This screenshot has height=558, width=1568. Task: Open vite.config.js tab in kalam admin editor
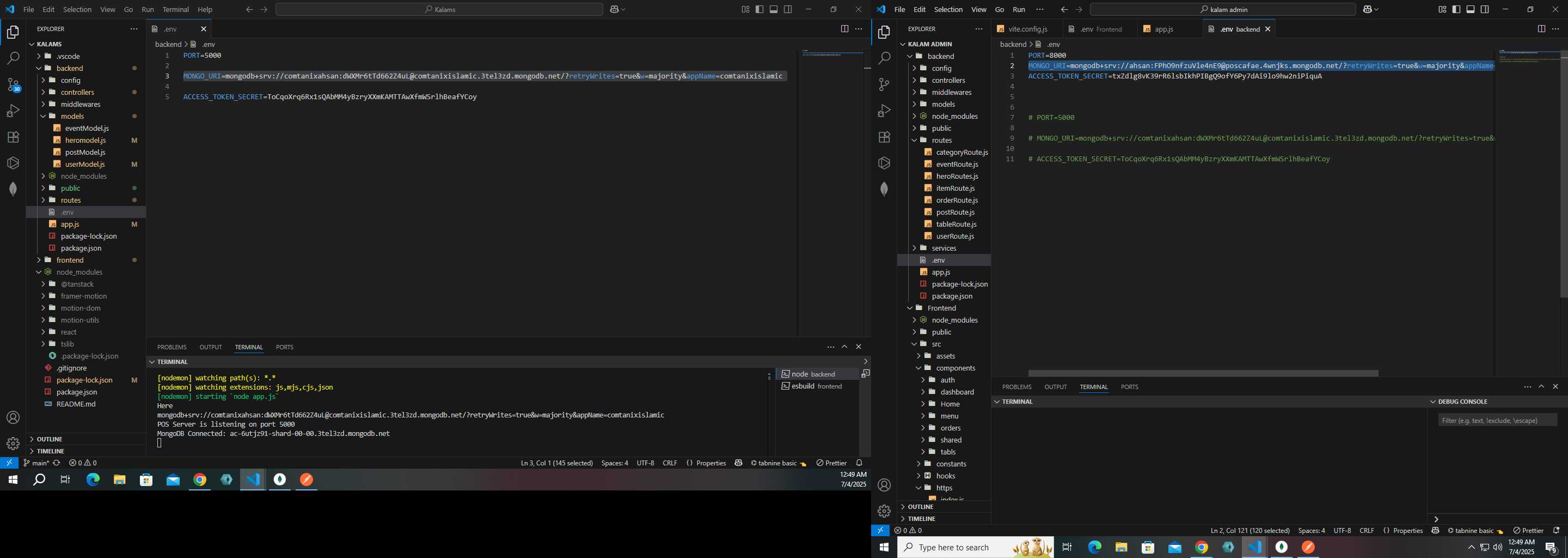coord(1027,29)
